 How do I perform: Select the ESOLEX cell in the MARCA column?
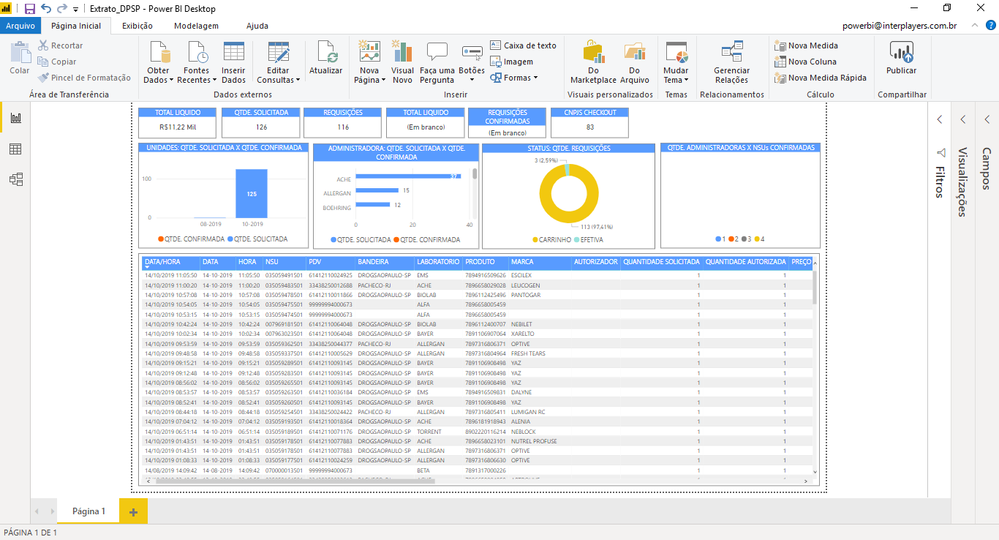(x=521, y=276)
